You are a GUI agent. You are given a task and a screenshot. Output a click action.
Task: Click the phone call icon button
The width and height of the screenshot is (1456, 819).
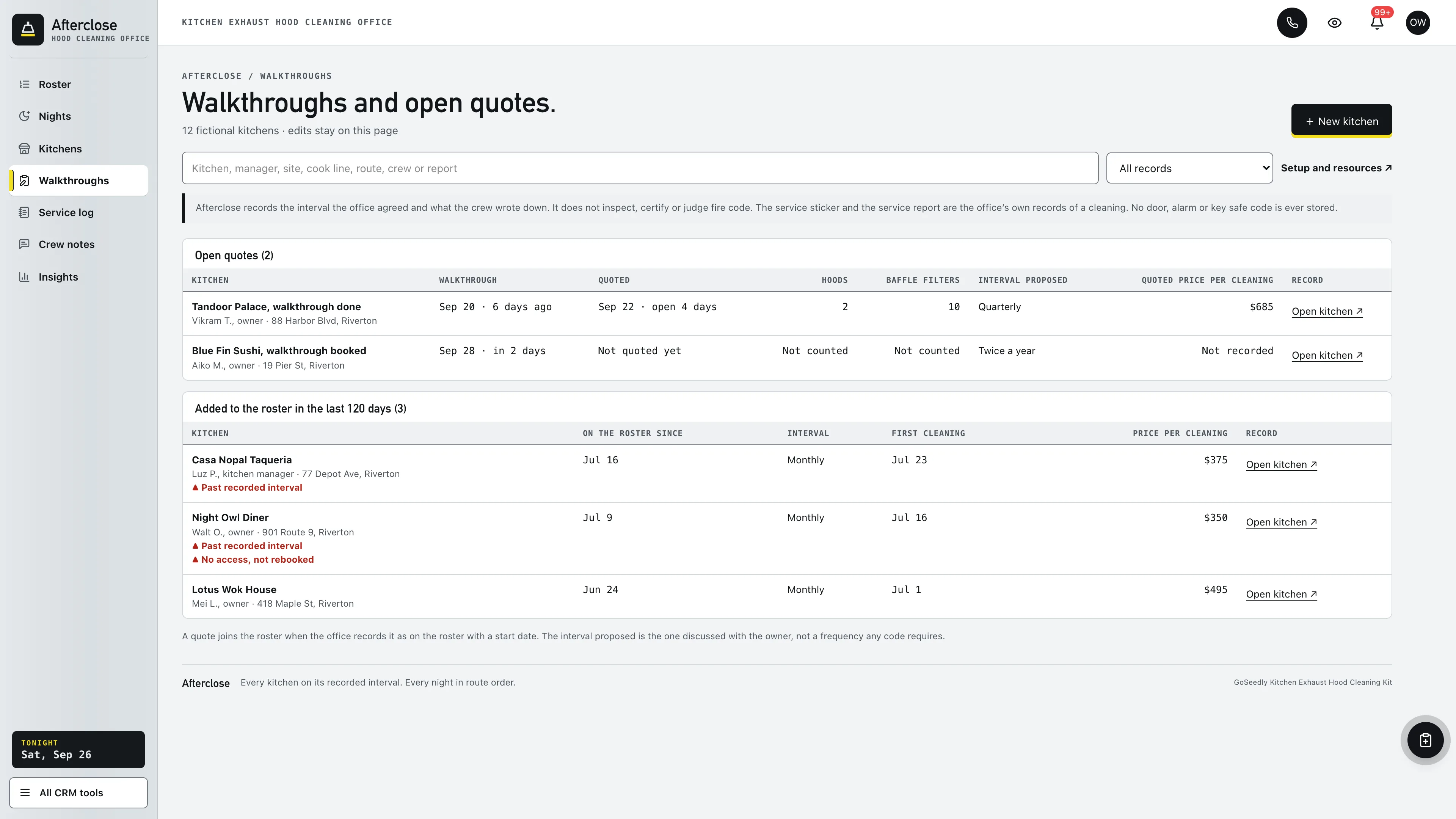coord(1292,23)
